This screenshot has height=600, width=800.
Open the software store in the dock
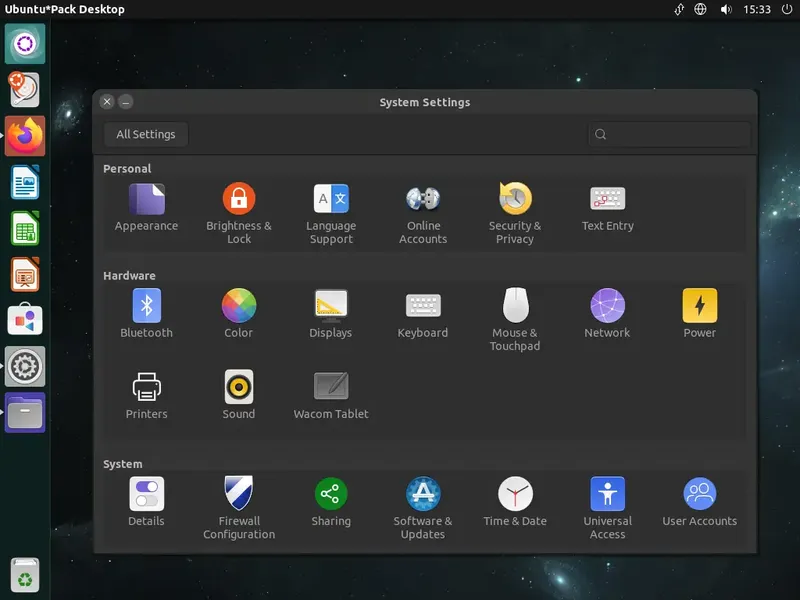coord(25,320)
